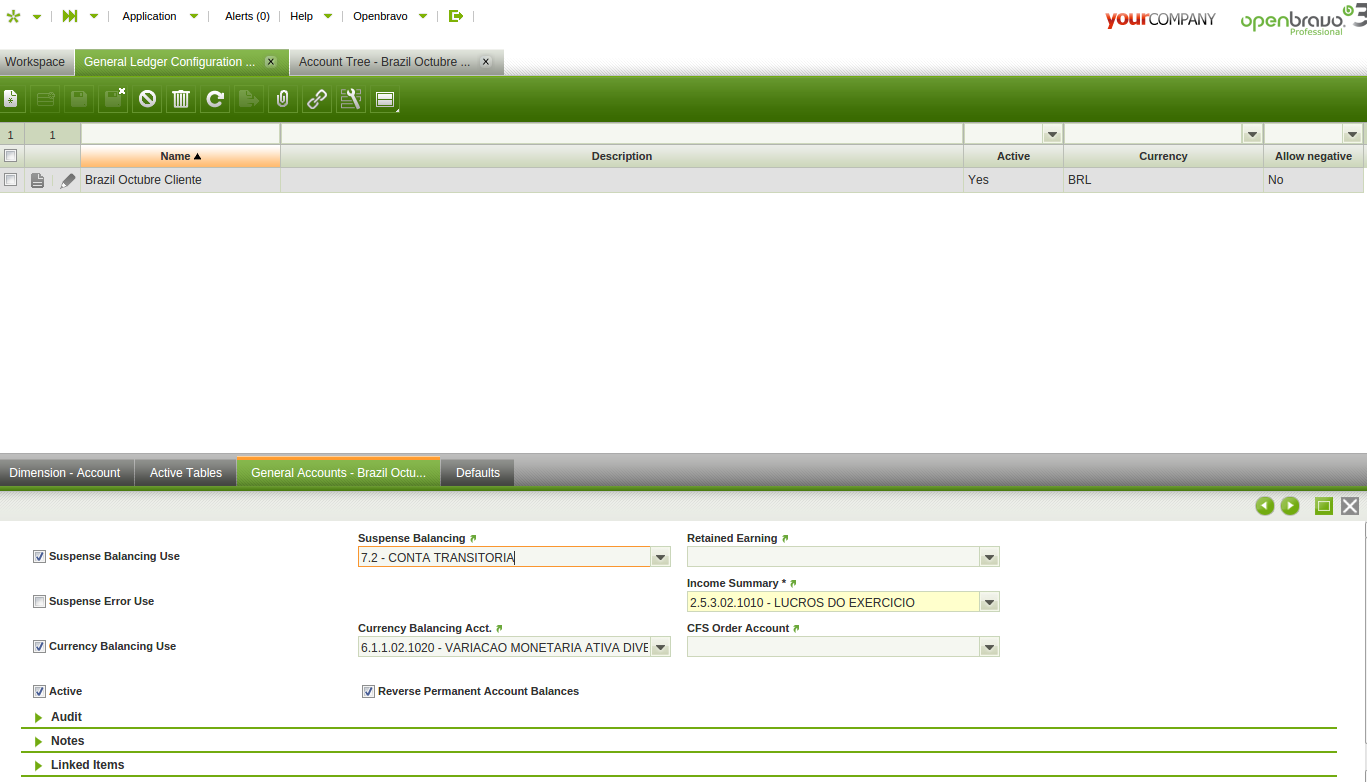Open the Account Tree - Brazil Octubre tab

pyautogui.click(x=384, y=62)
